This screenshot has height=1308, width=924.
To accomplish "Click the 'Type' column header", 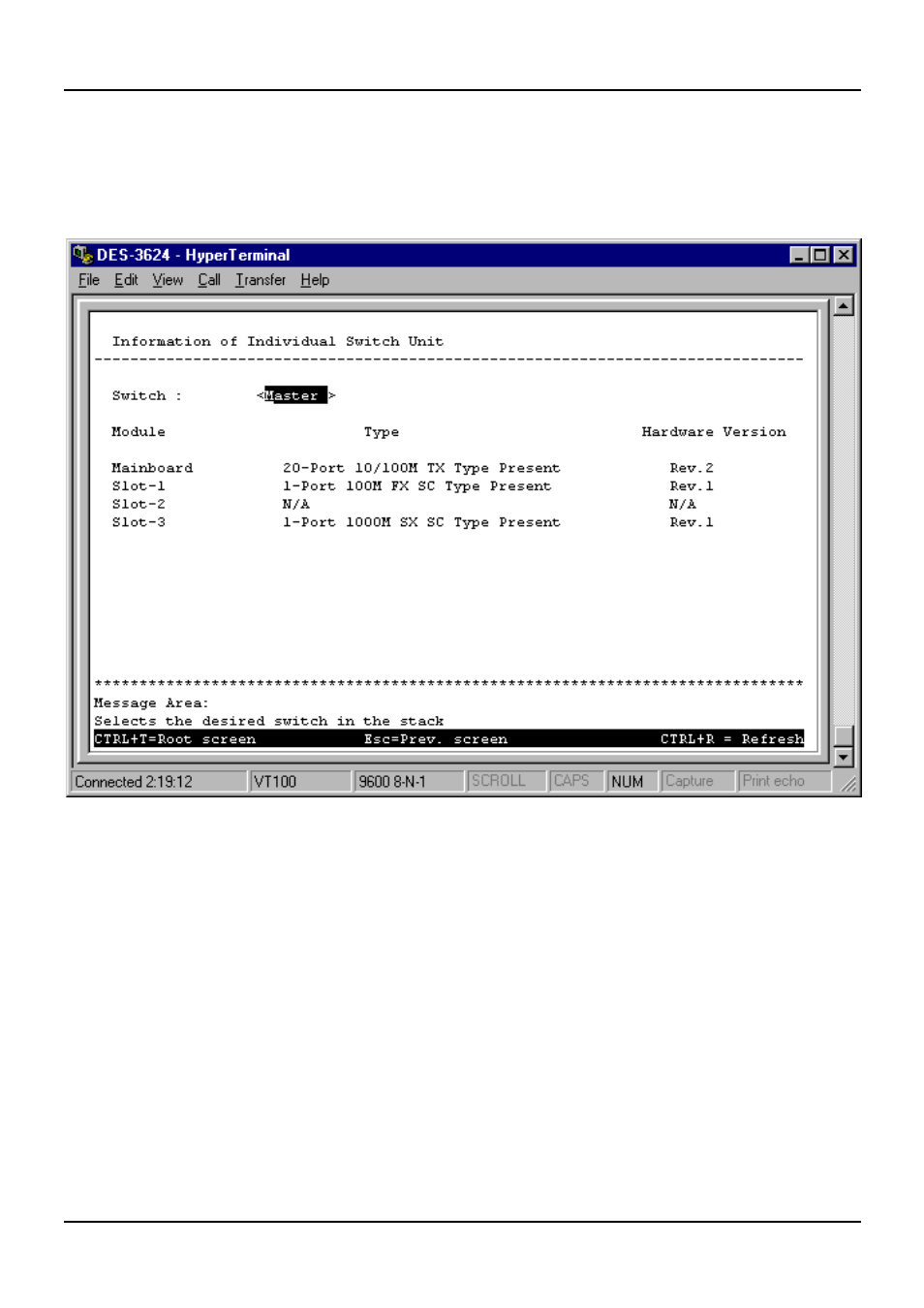I will tap(382, 432).
